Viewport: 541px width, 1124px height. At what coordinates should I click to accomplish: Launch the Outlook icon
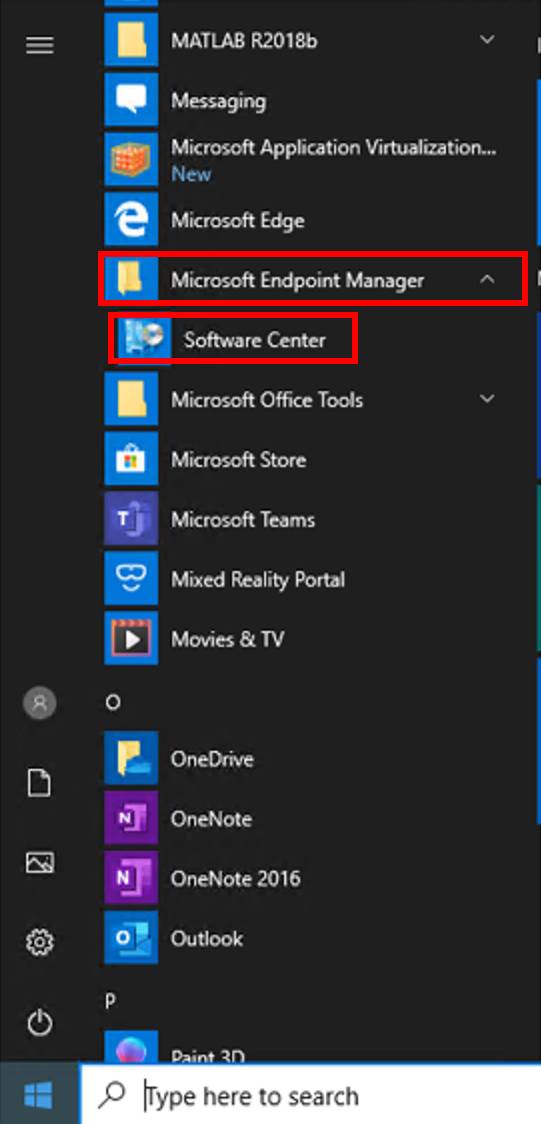coord(131,938)
